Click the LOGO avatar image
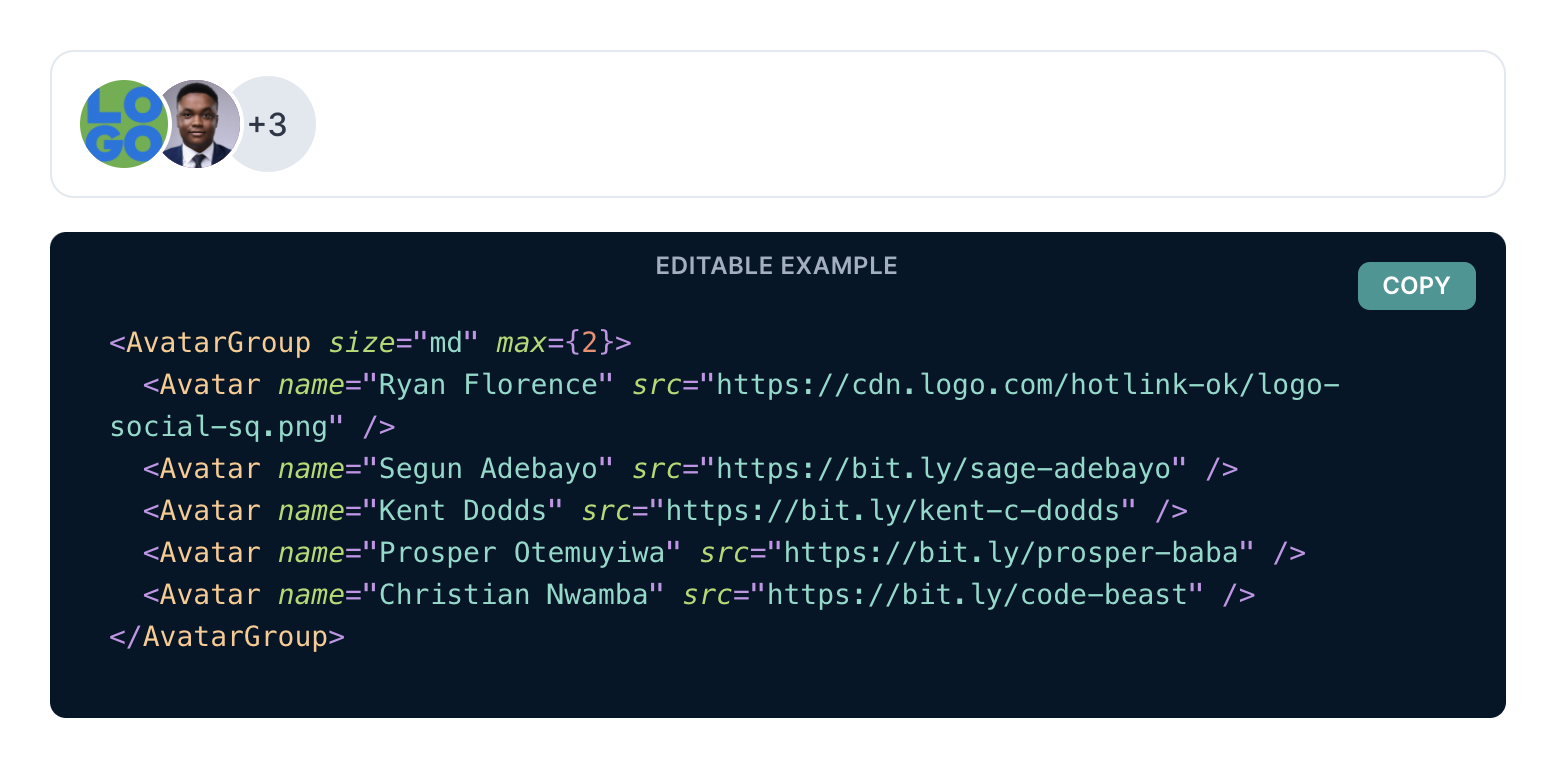The height and width of the screenshot is (774, 1564). coord(124,123)
